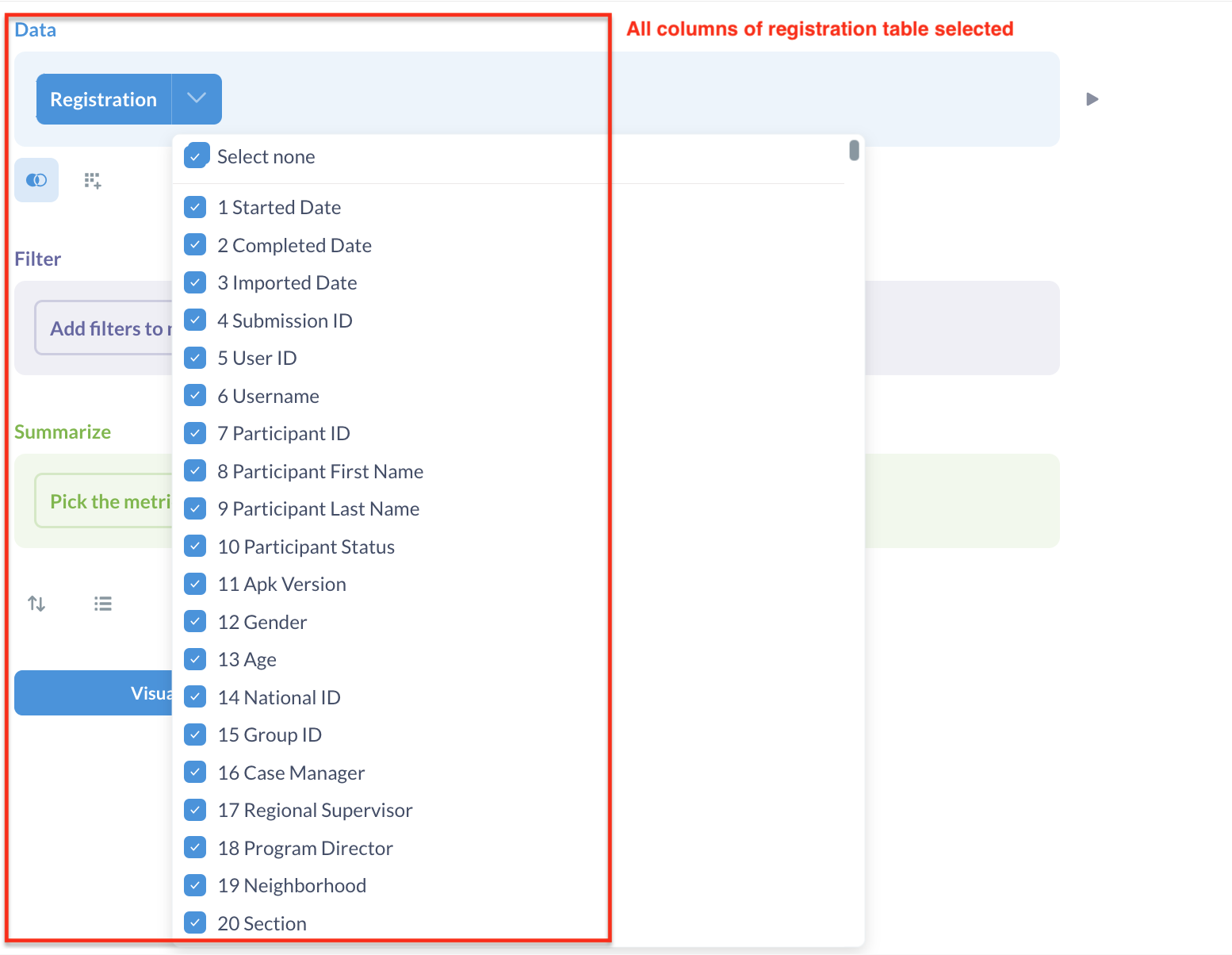
Task: Click the custom column icon
Action: point(93,180)
